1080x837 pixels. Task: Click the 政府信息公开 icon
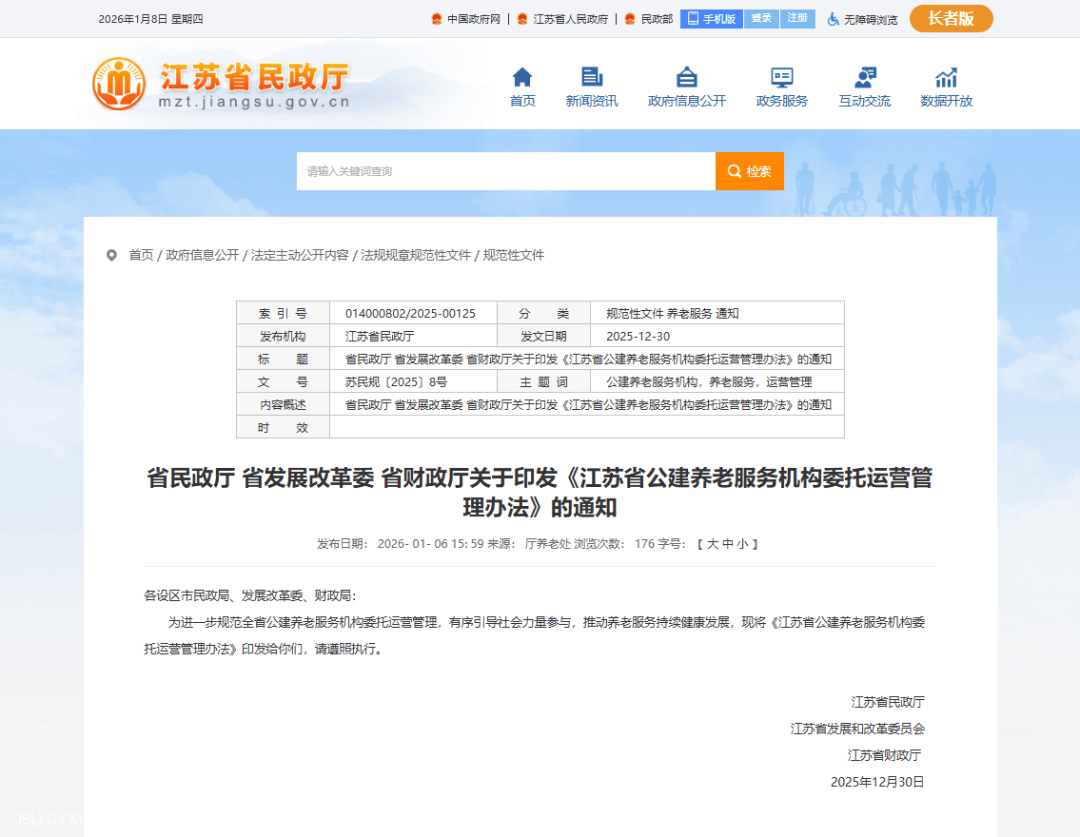click(x=687, y=78)
